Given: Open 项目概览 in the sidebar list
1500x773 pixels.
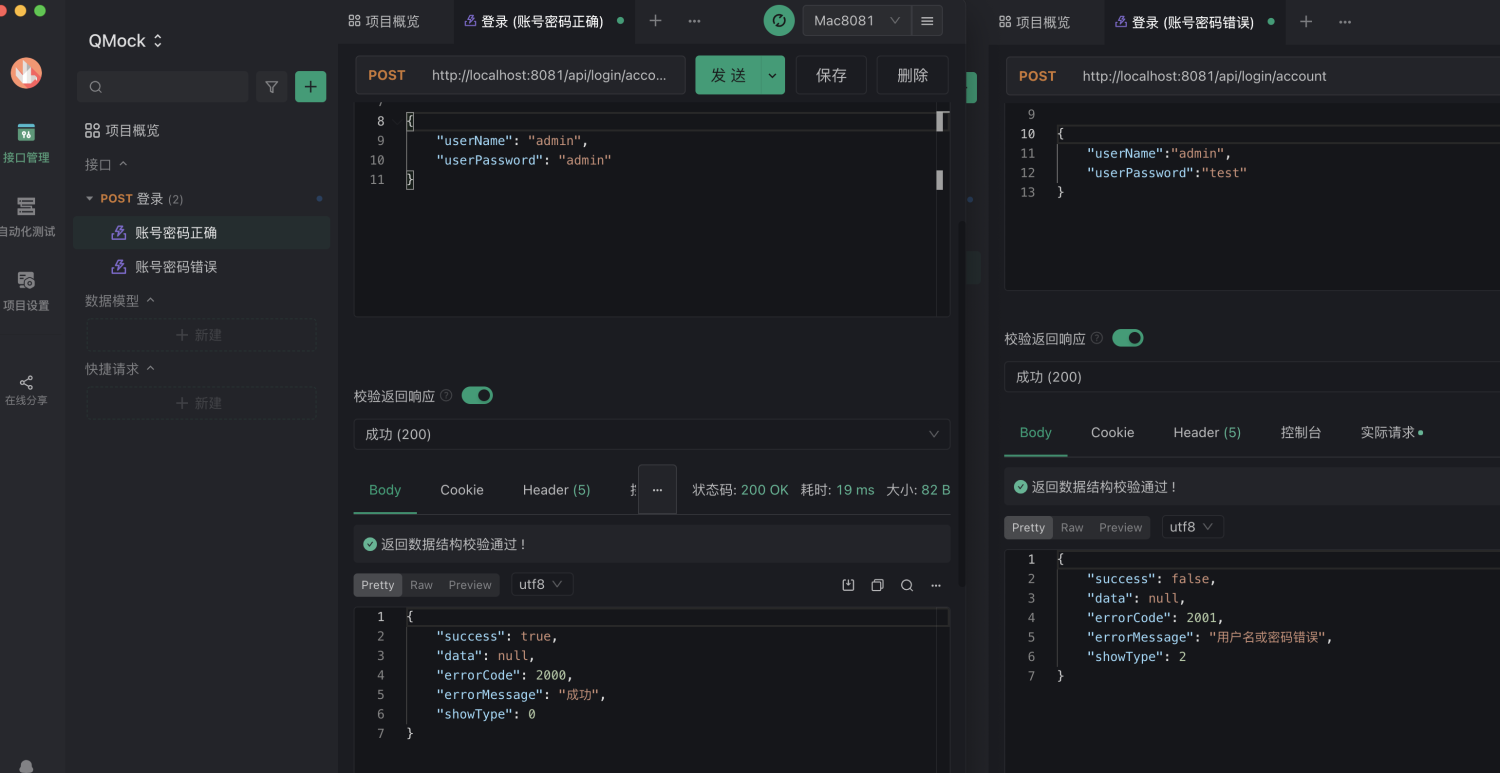Looking at the screenshot, I should [x=122, y=131].
